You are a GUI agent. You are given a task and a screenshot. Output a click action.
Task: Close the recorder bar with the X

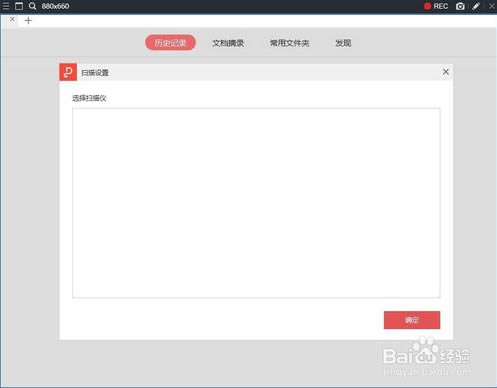492,6
